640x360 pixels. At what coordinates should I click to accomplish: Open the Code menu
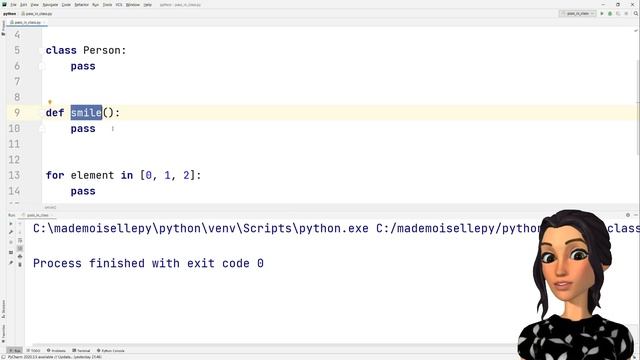[66, 5]
